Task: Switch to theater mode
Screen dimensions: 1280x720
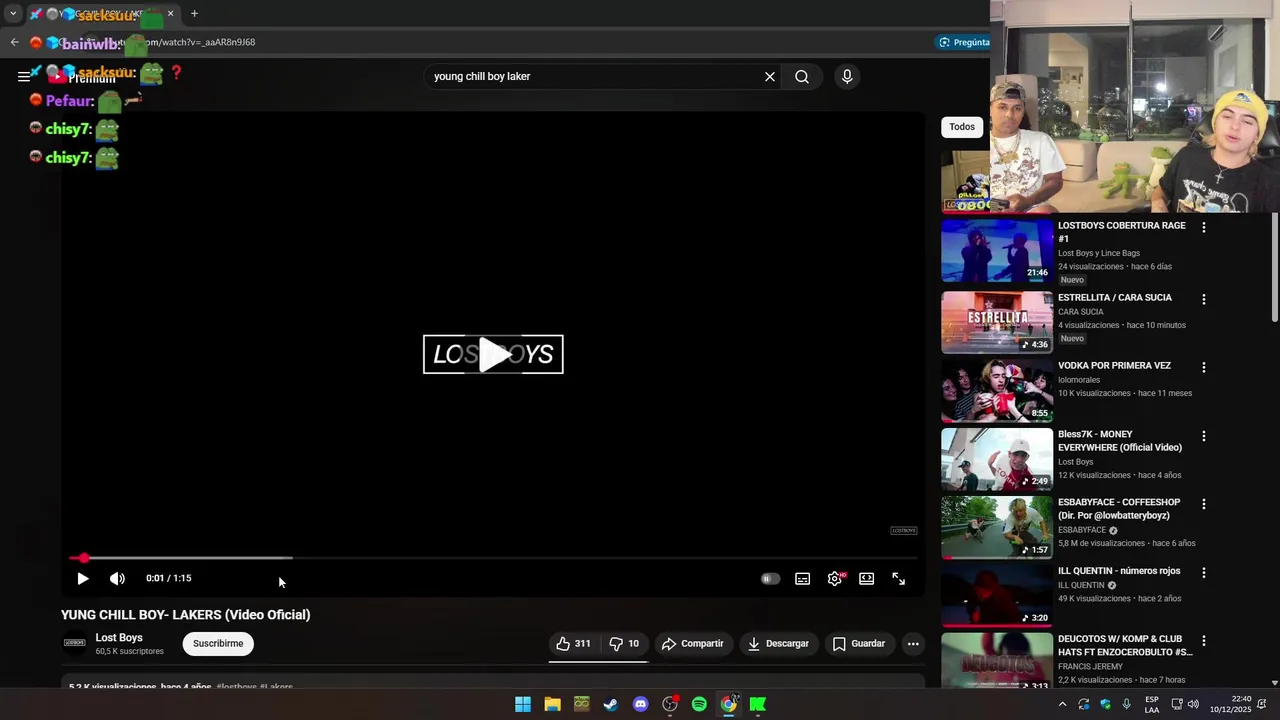Action: tap(867, 578)
